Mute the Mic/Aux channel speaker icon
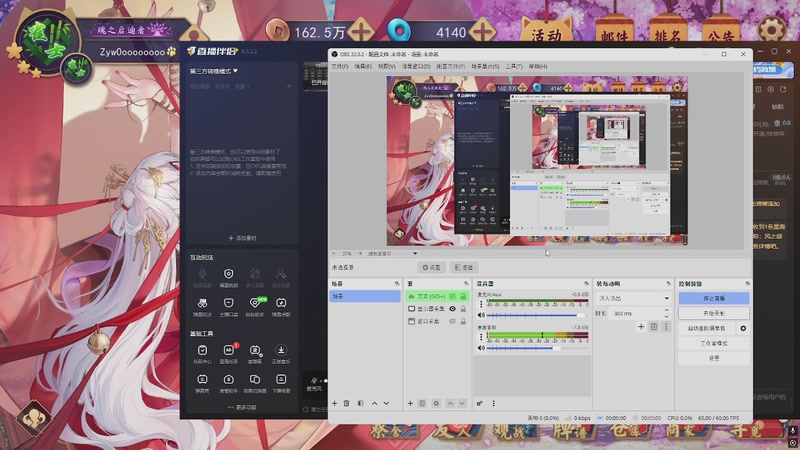 tap(481, 315)
